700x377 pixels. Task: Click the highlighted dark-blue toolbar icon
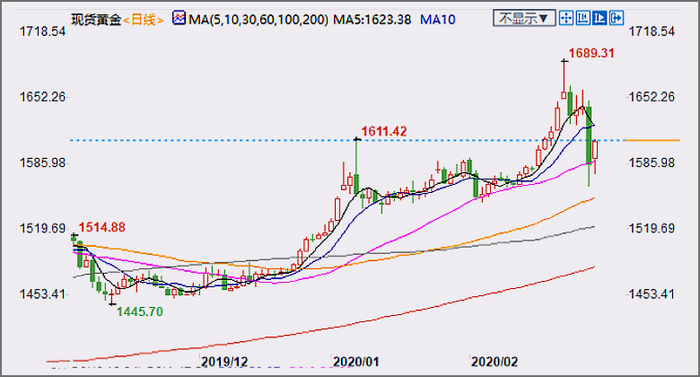pyautogui.click(x=599, y=18)
